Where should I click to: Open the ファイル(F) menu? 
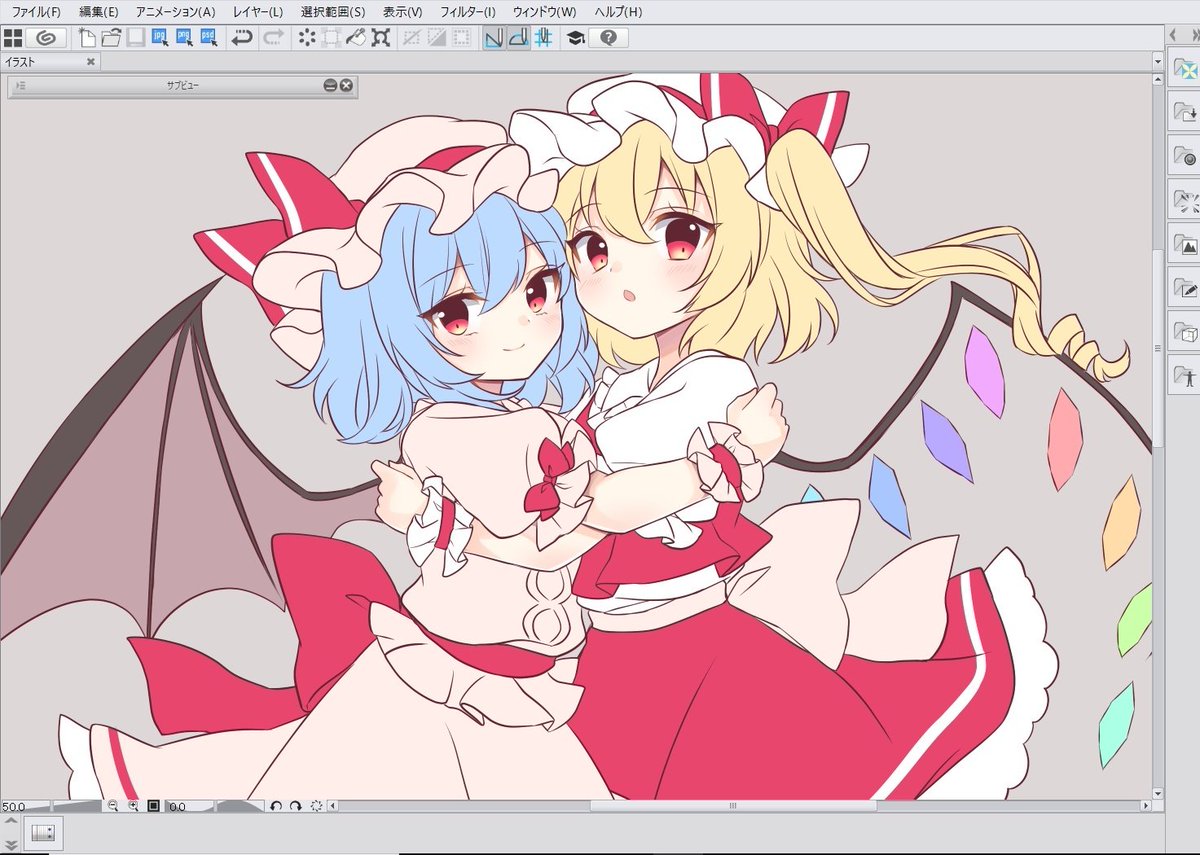[37, 12]
